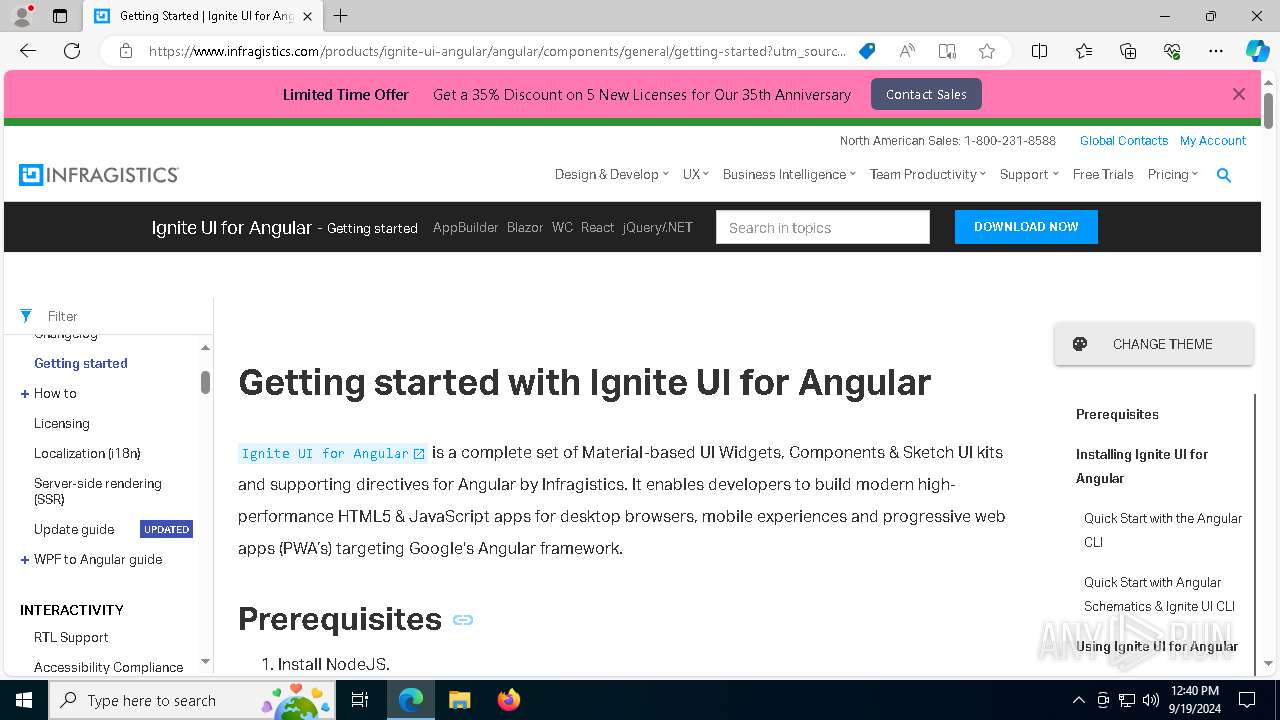The width and height of the screenshot is (1280, 720).
Task: Switch docs to AppBuilder
Action: 465,227
